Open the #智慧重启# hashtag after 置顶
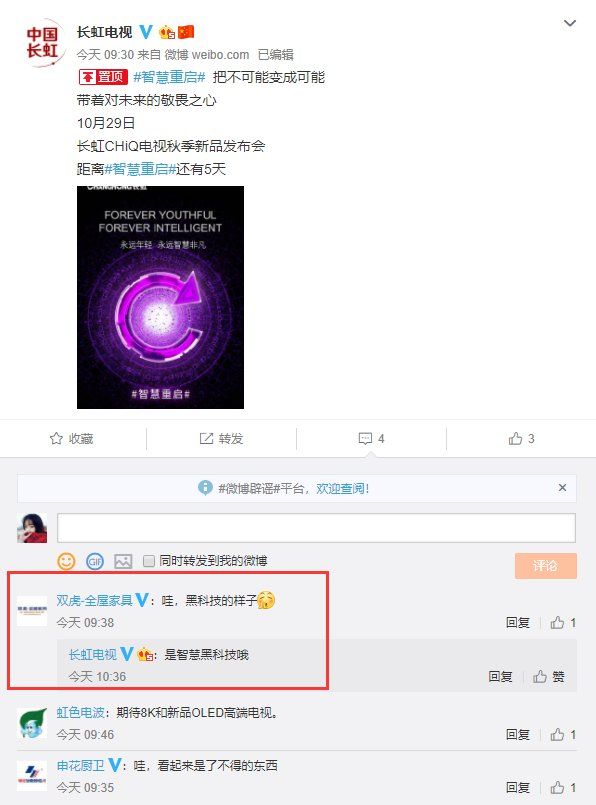The width and height of the screenshot is (596, 805). tap(169, 77)
